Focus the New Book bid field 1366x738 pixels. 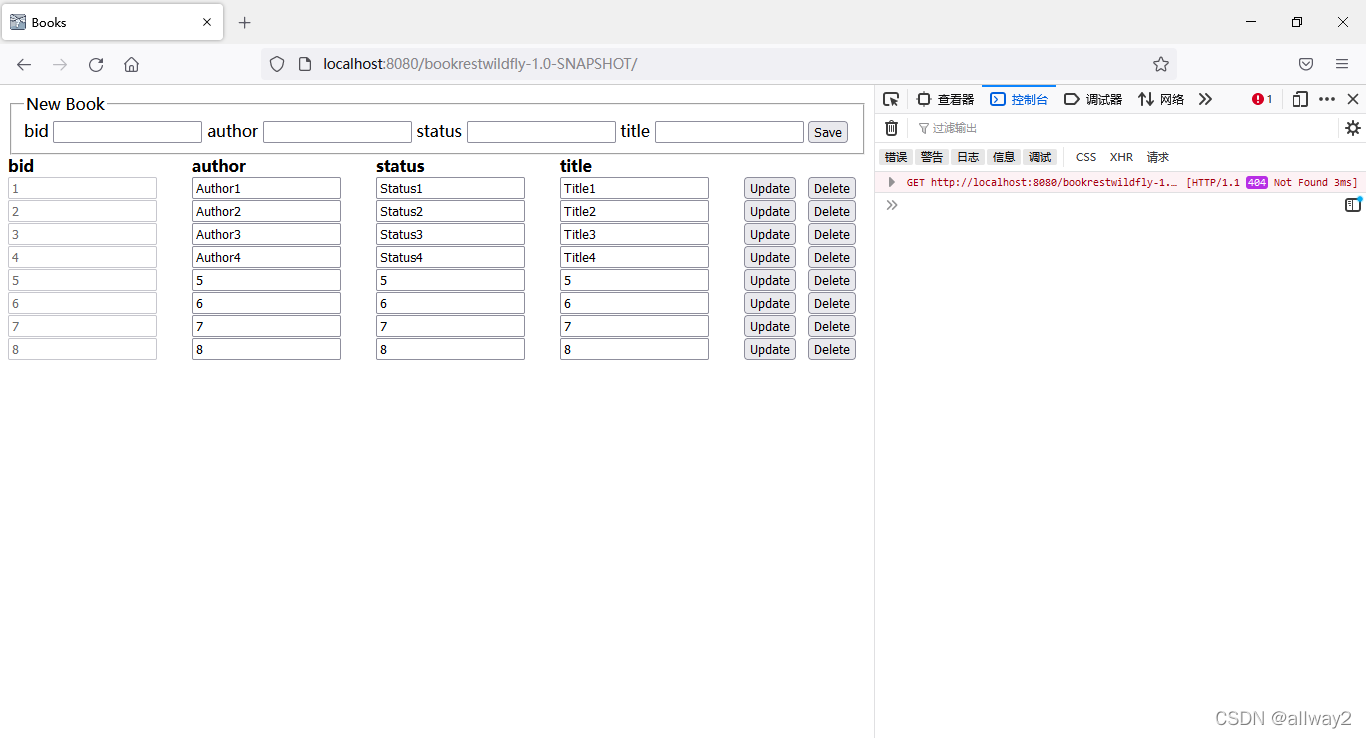pos(127,132)
